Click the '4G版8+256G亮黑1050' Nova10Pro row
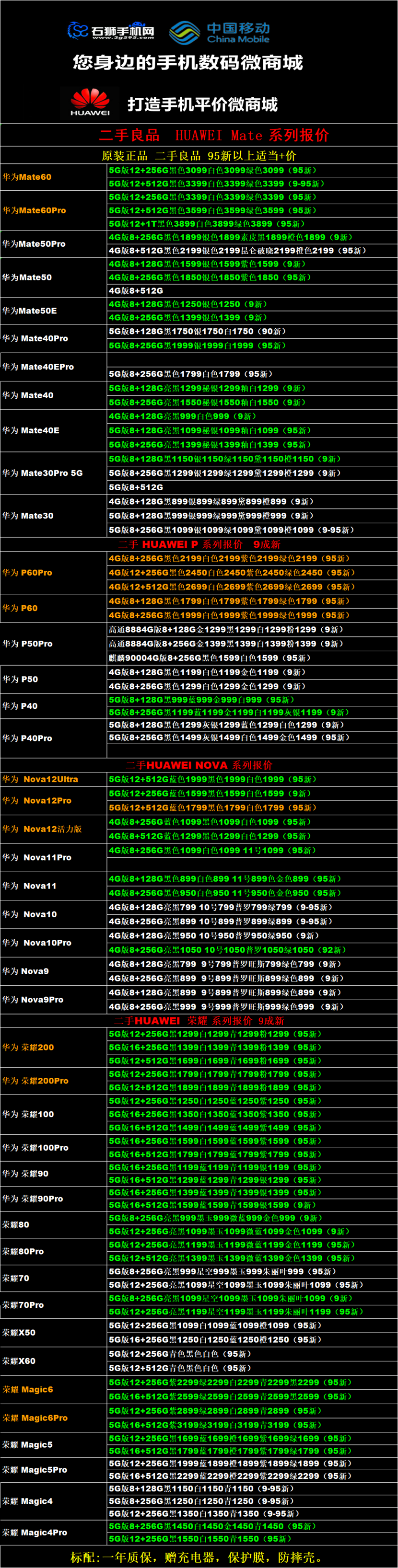398x1568 pixels. (252, 950)
